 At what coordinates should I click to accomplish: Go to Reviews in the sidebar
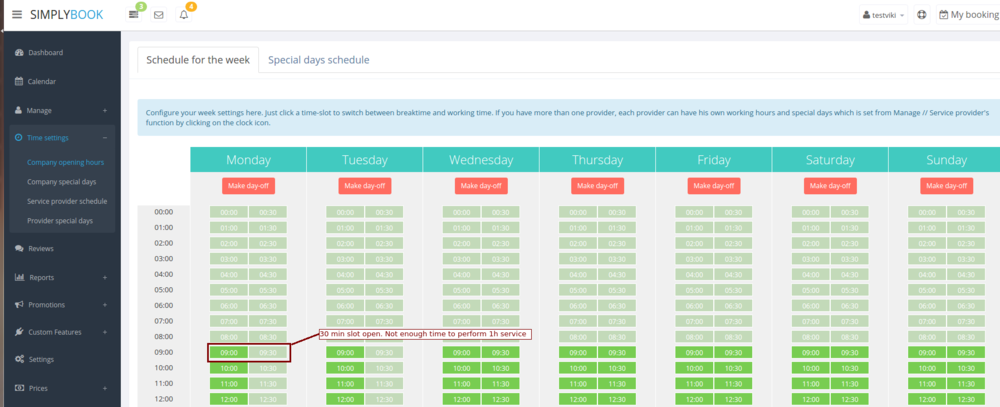coord(41,248)
